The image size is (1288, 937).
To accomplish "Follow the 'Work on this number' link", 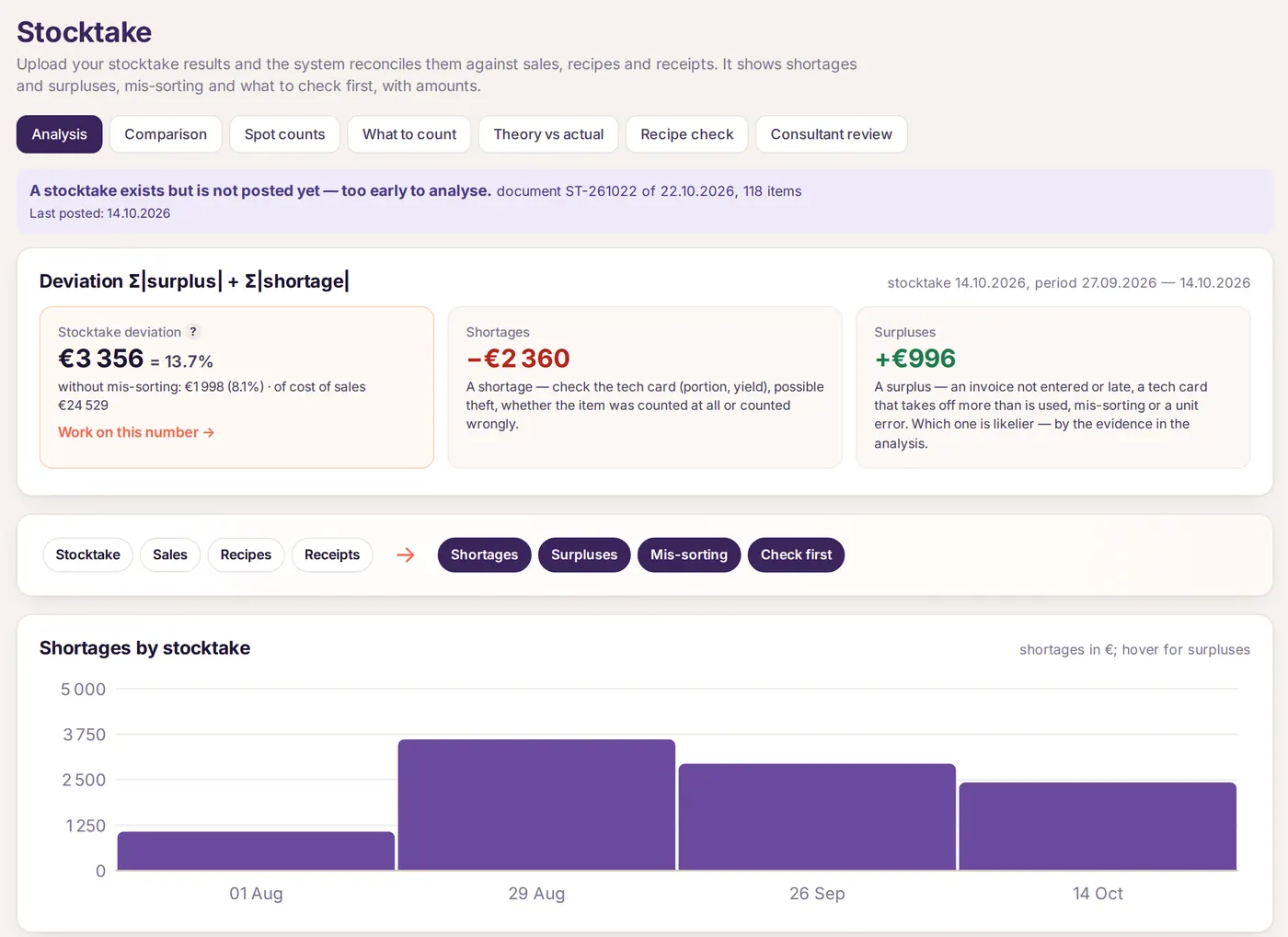I will (136, 432).
